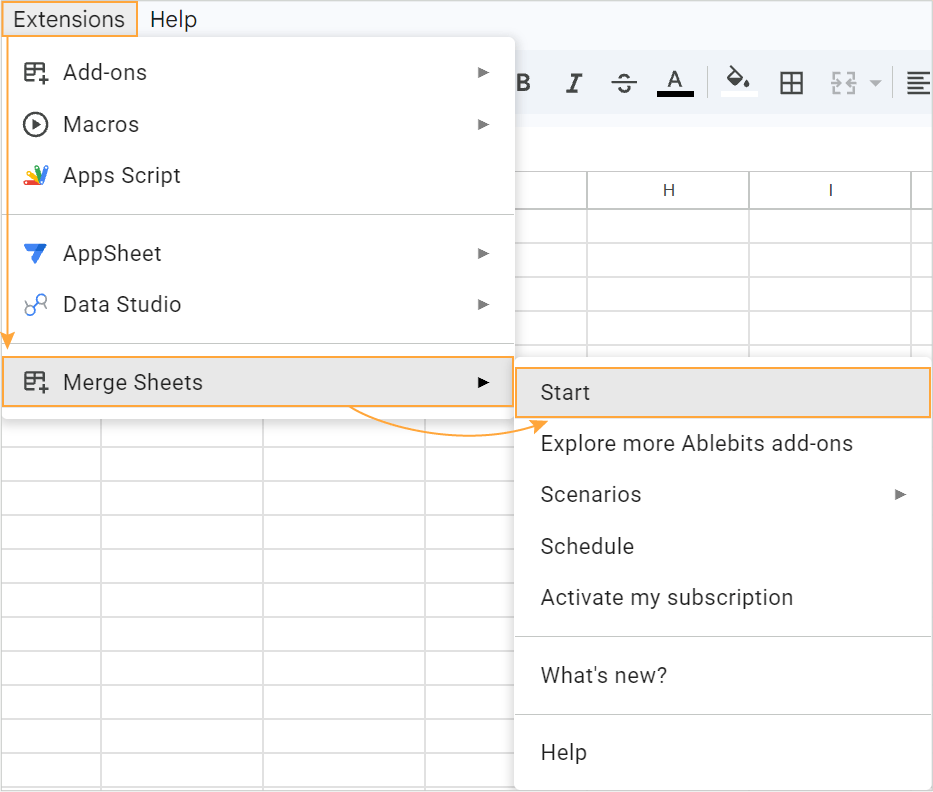Image resolution: width=933 pixels, height=792 pixels.
Task: Select AppSheet in the Extensions menu
Action: coord(258,253)
